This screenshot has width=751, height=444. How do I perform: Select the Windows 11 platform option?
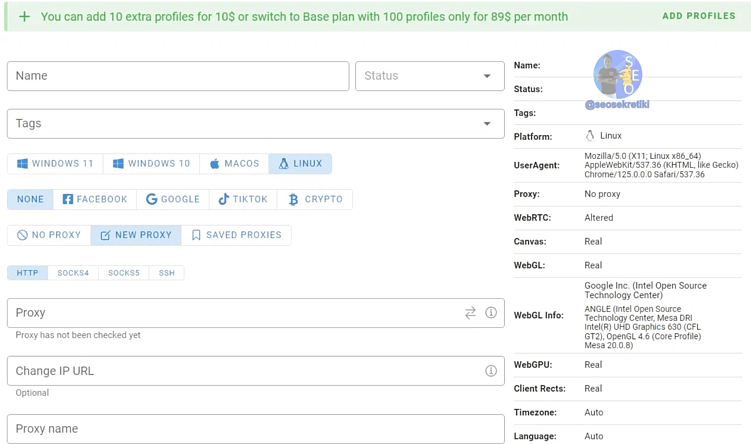click(x=55, y=164)
